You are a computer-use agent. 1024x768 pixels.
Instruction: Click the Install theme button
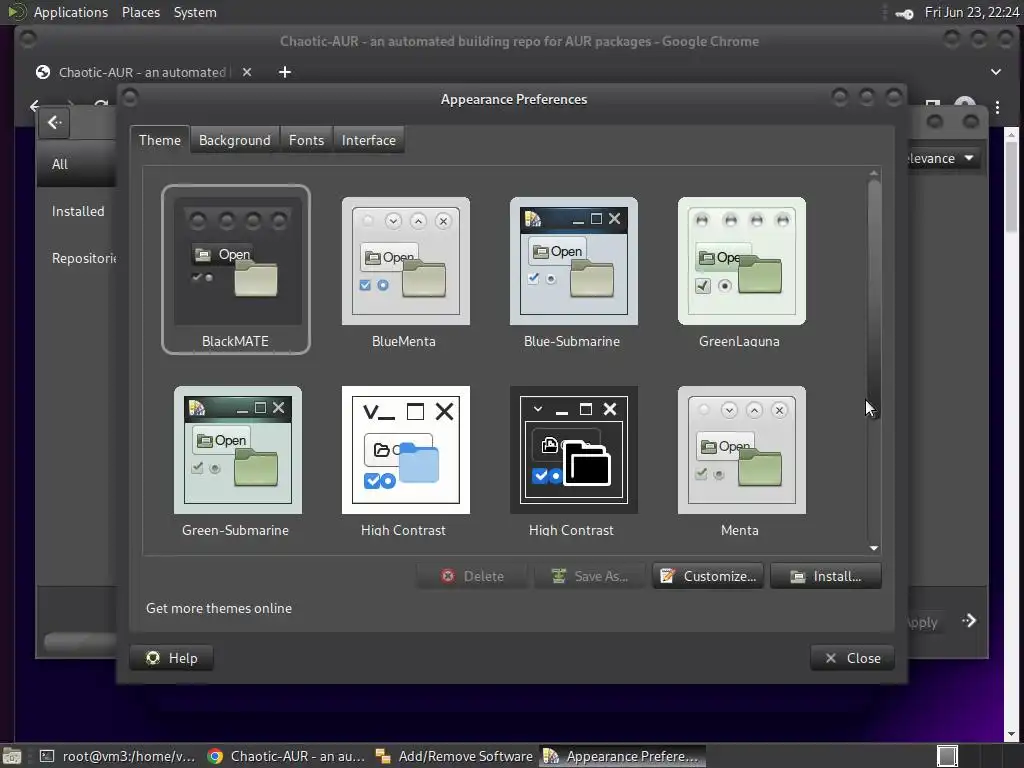click(825, 576)
